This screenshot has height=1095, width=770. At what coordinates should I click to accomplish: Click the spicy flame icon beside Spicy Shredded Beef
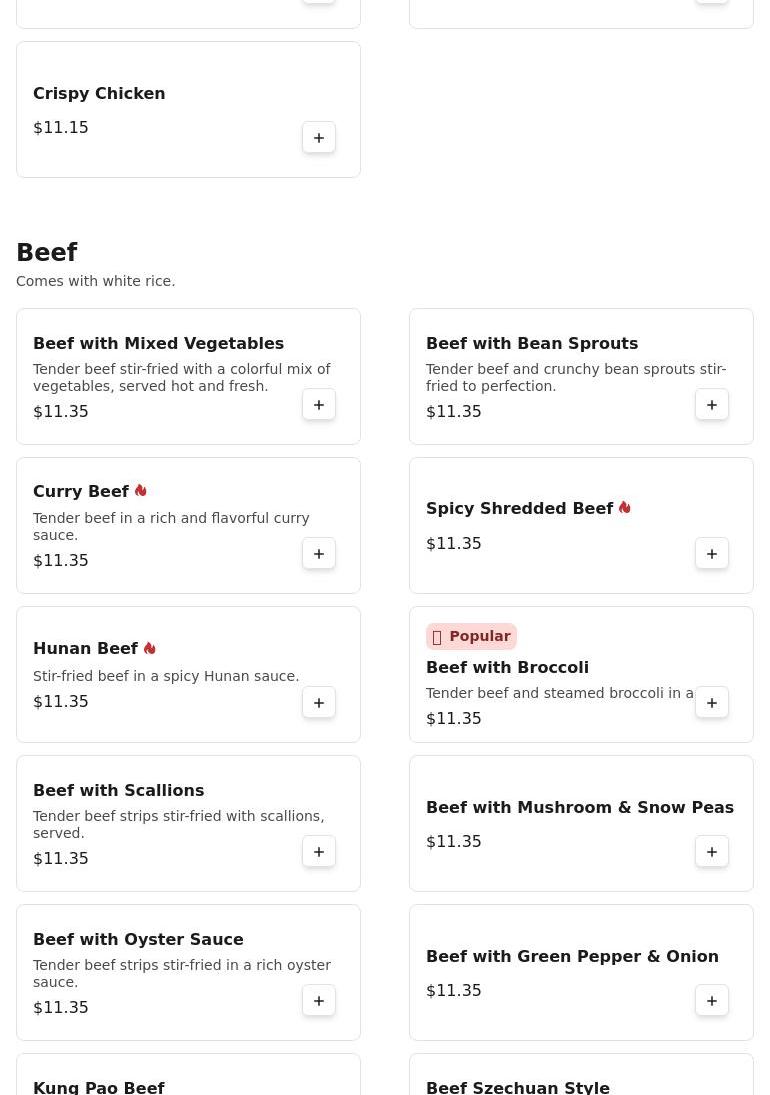625,508
